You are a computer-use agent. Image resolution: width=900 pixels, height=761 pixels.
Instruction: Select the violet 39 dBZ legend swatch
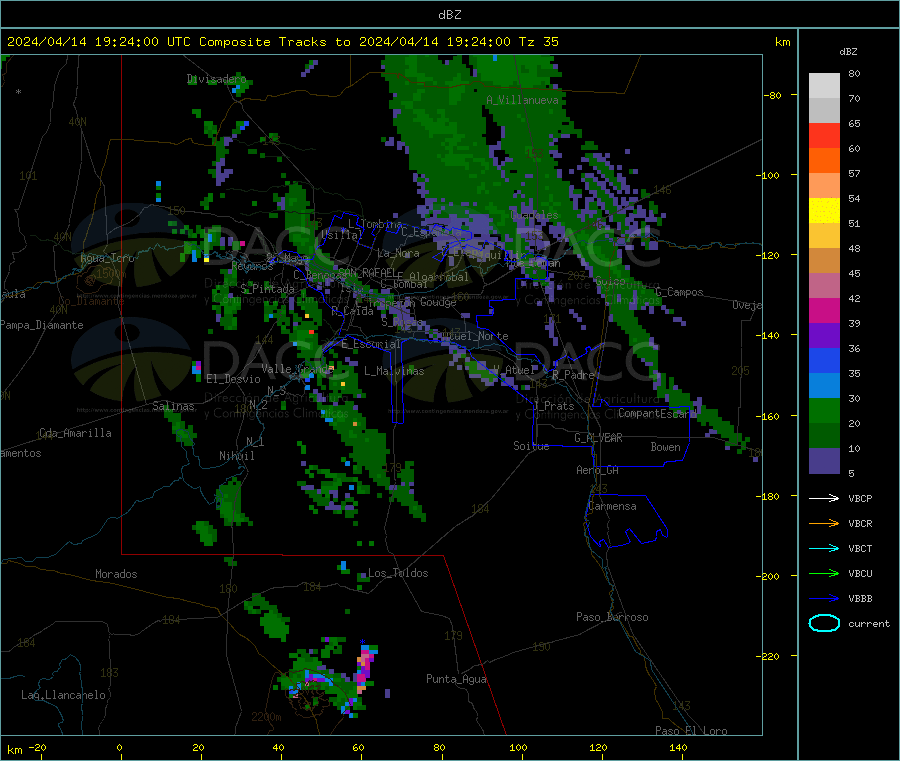point(824,336)
